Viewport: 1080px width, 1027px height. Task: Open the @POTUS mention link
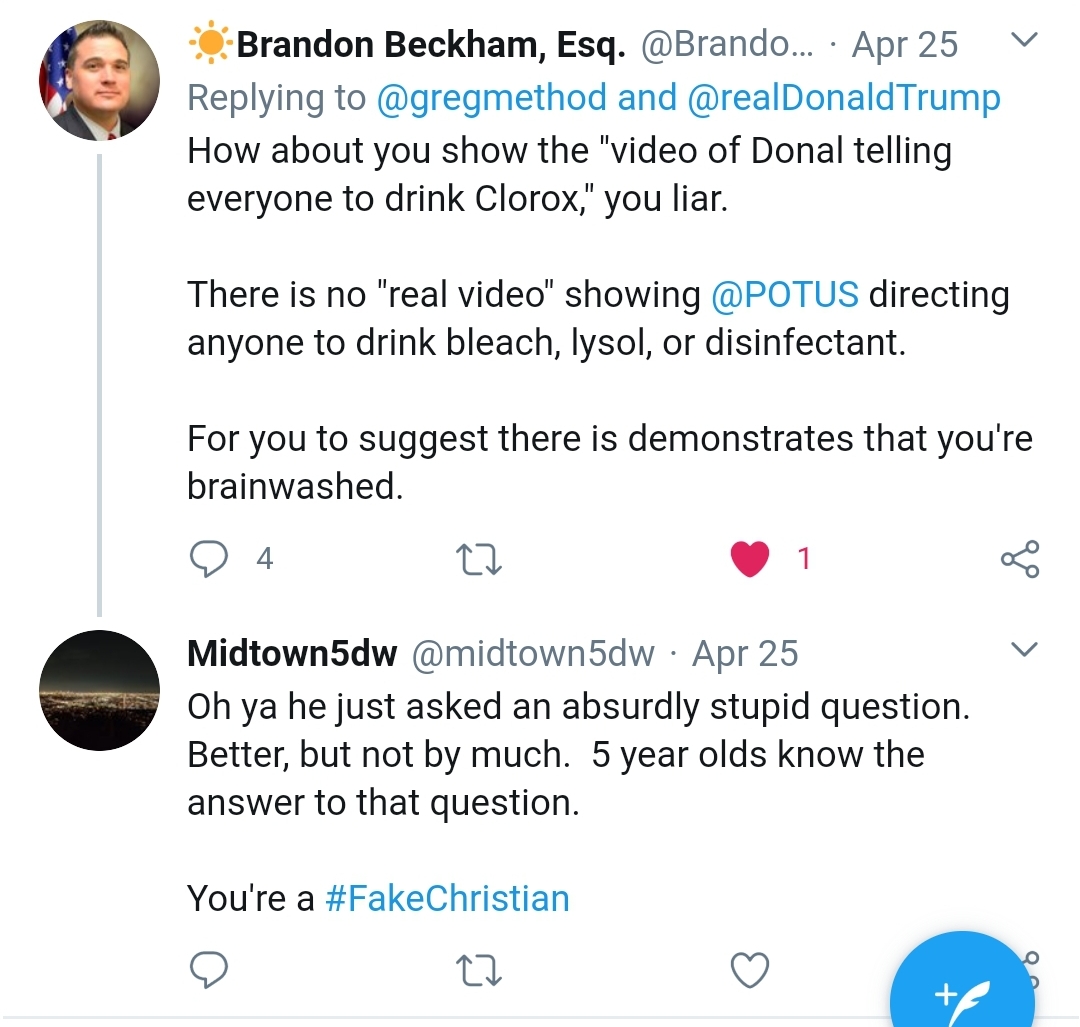785,295
